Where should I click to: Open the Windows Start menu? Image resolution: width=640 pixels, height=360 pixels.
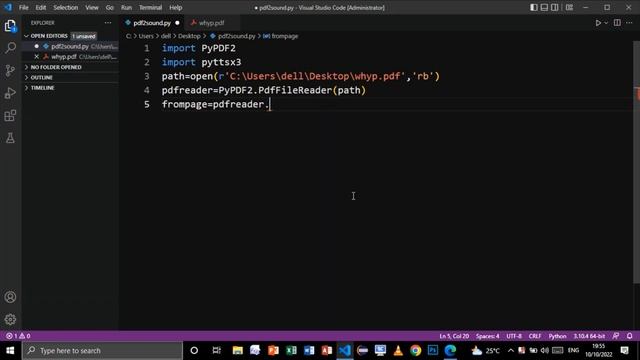10,350
